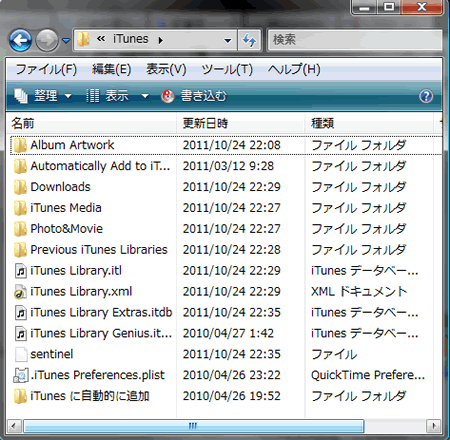Click the scrollbar left arrow

tap(14, 426)
